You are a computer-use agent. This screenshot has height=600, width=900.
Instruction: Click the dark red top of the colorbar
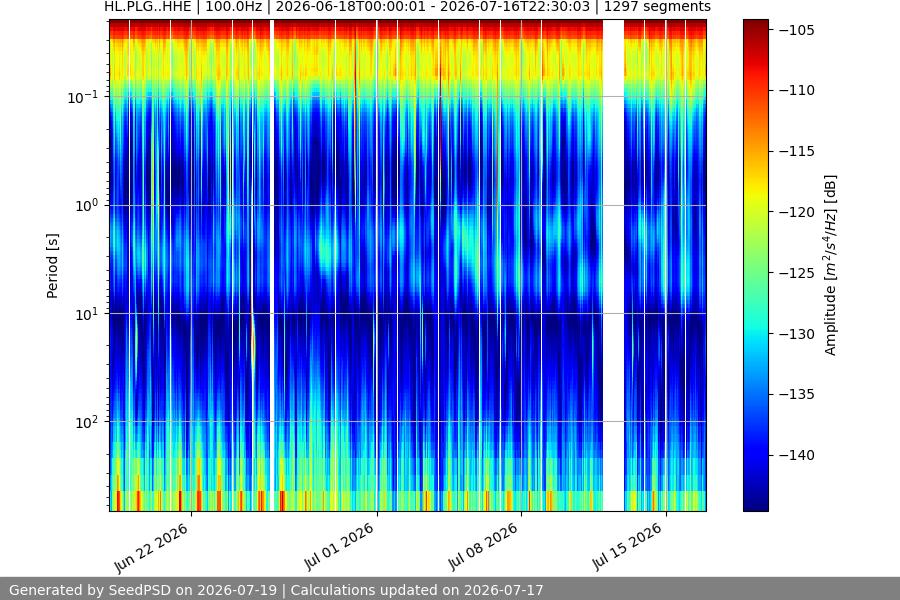coord(755,25)
